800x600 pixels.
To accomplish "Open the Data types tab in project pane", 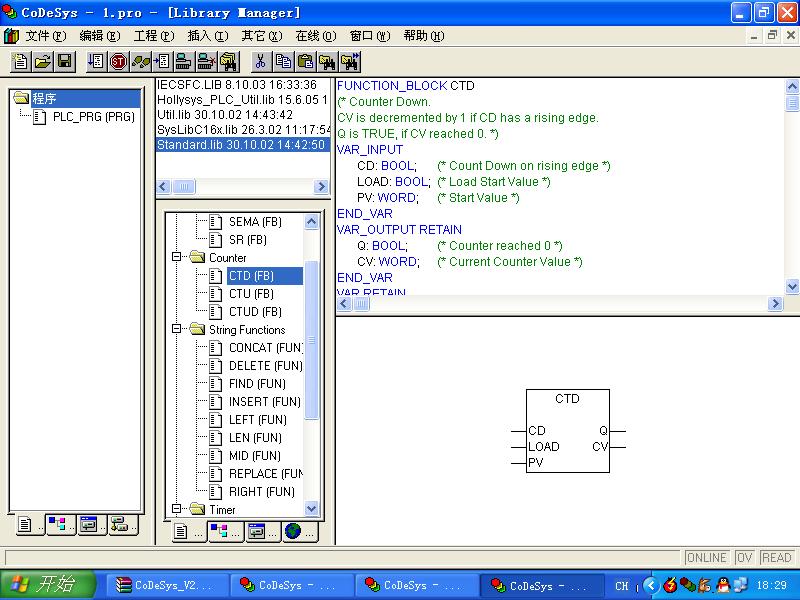I will coord(59,524).
